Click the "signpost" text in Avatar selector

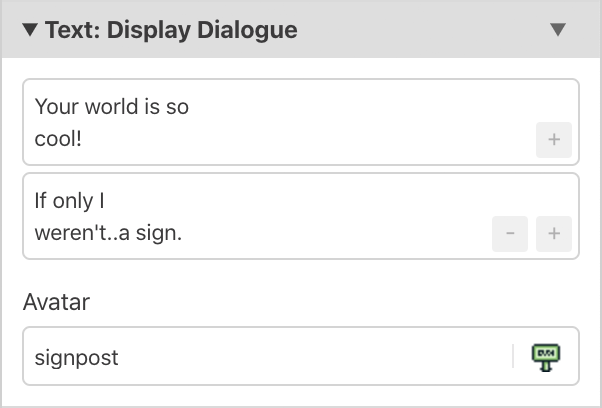77,357
